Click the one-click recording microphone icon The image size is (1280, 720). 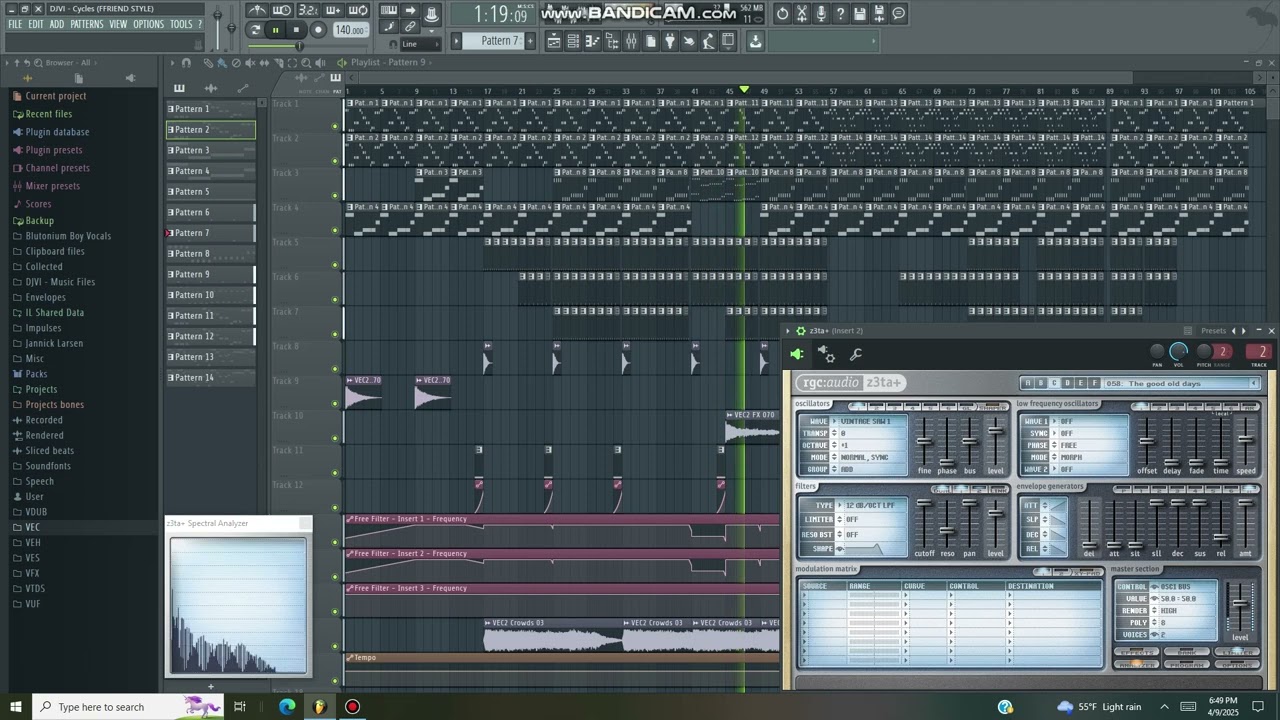[x=821, y=13]
